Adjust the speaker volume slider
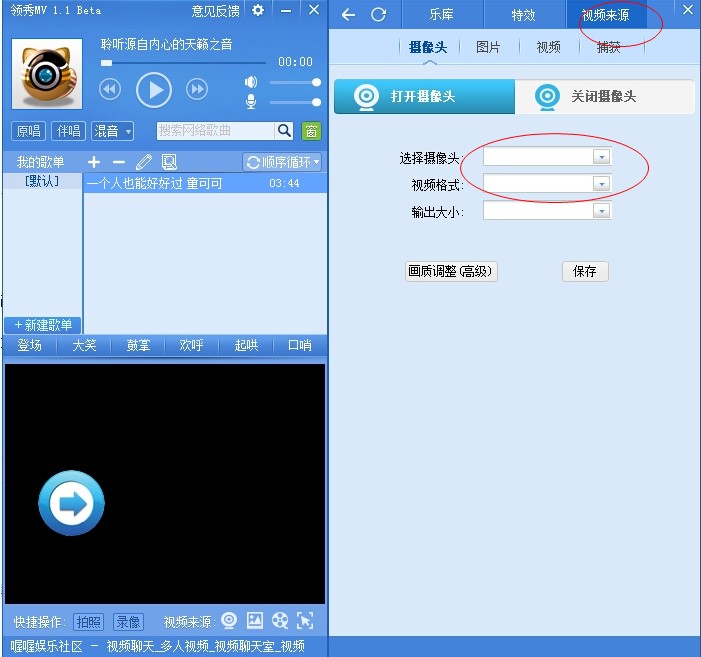 (295, 82)
